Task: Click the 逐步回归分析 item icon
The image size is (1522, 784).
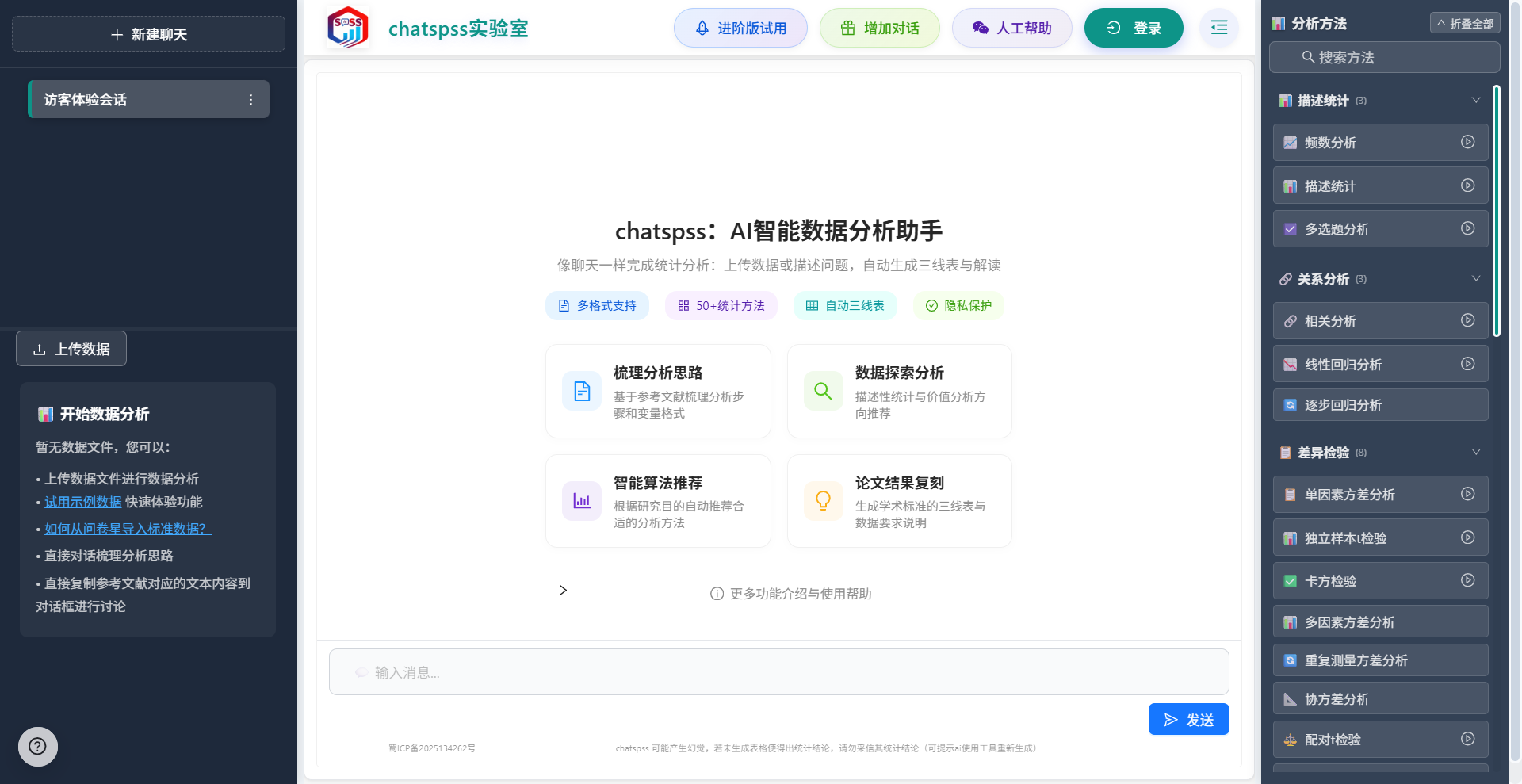Action: (x=1291, y=405)
